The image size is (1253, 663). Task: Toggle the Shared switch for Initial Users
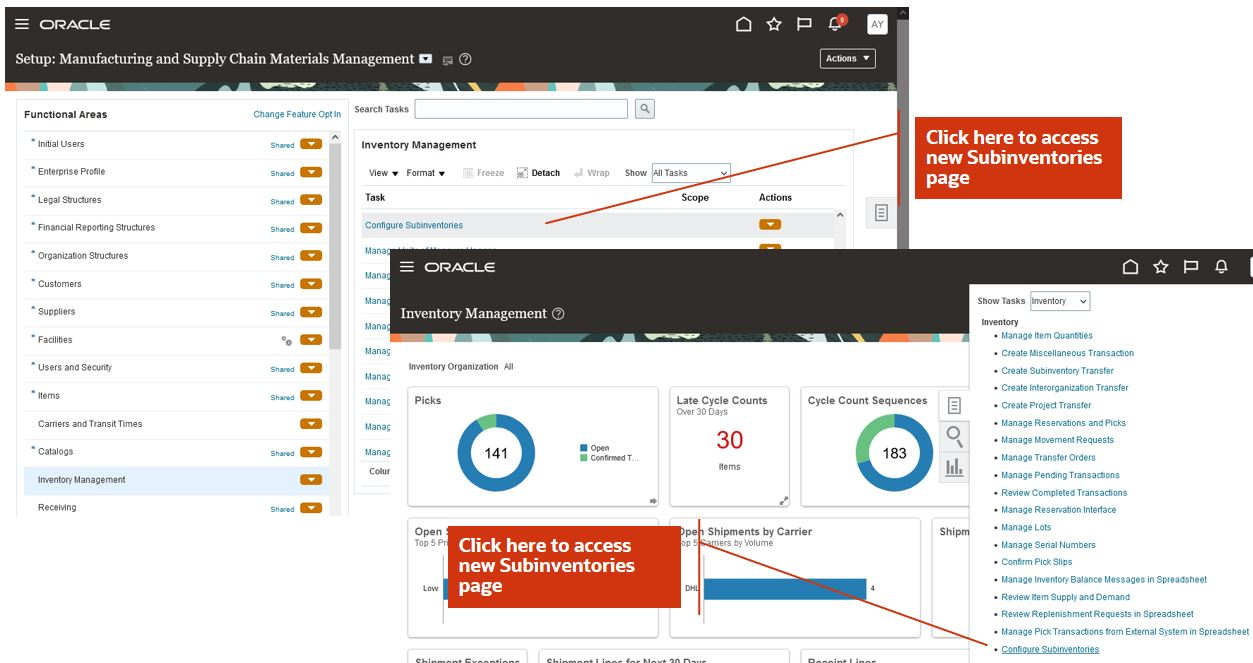312,144
